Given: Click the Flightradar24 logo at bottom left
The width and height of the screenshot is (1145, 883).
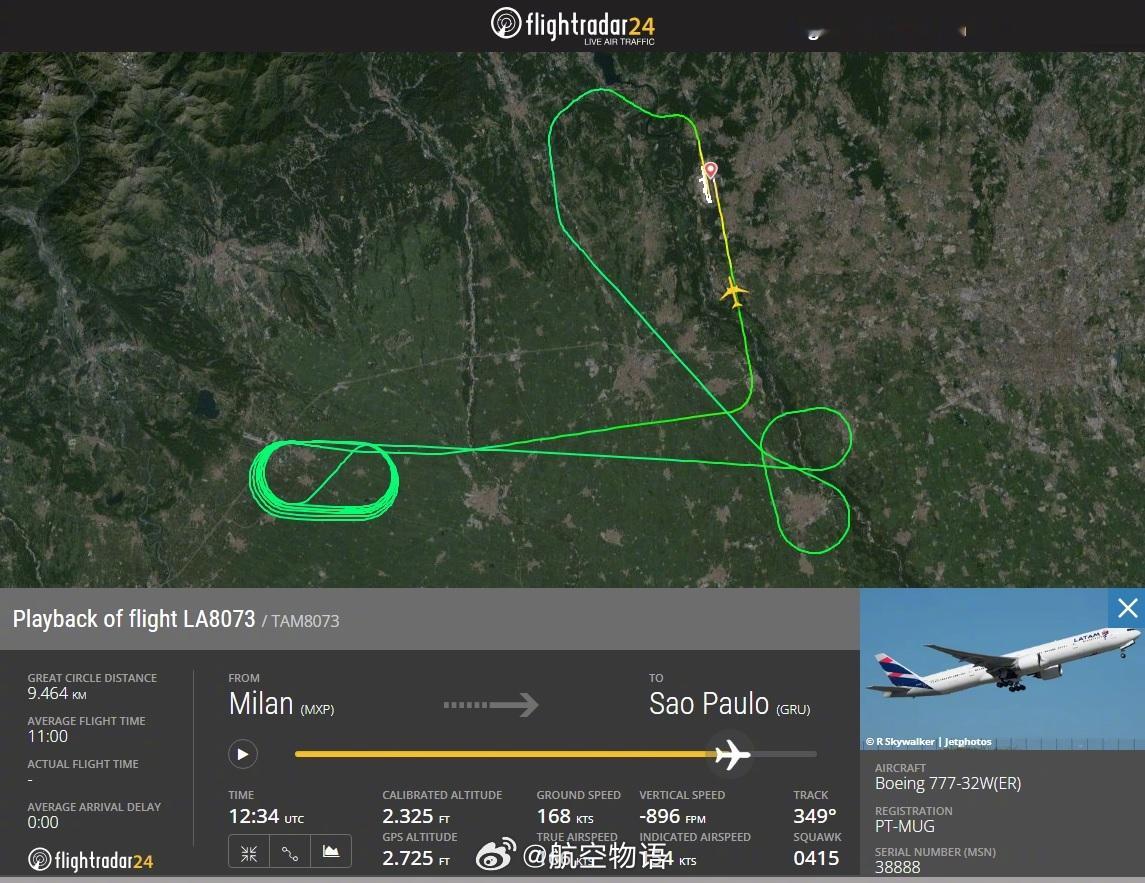Looking at the screenshot, I should point(91,860).
